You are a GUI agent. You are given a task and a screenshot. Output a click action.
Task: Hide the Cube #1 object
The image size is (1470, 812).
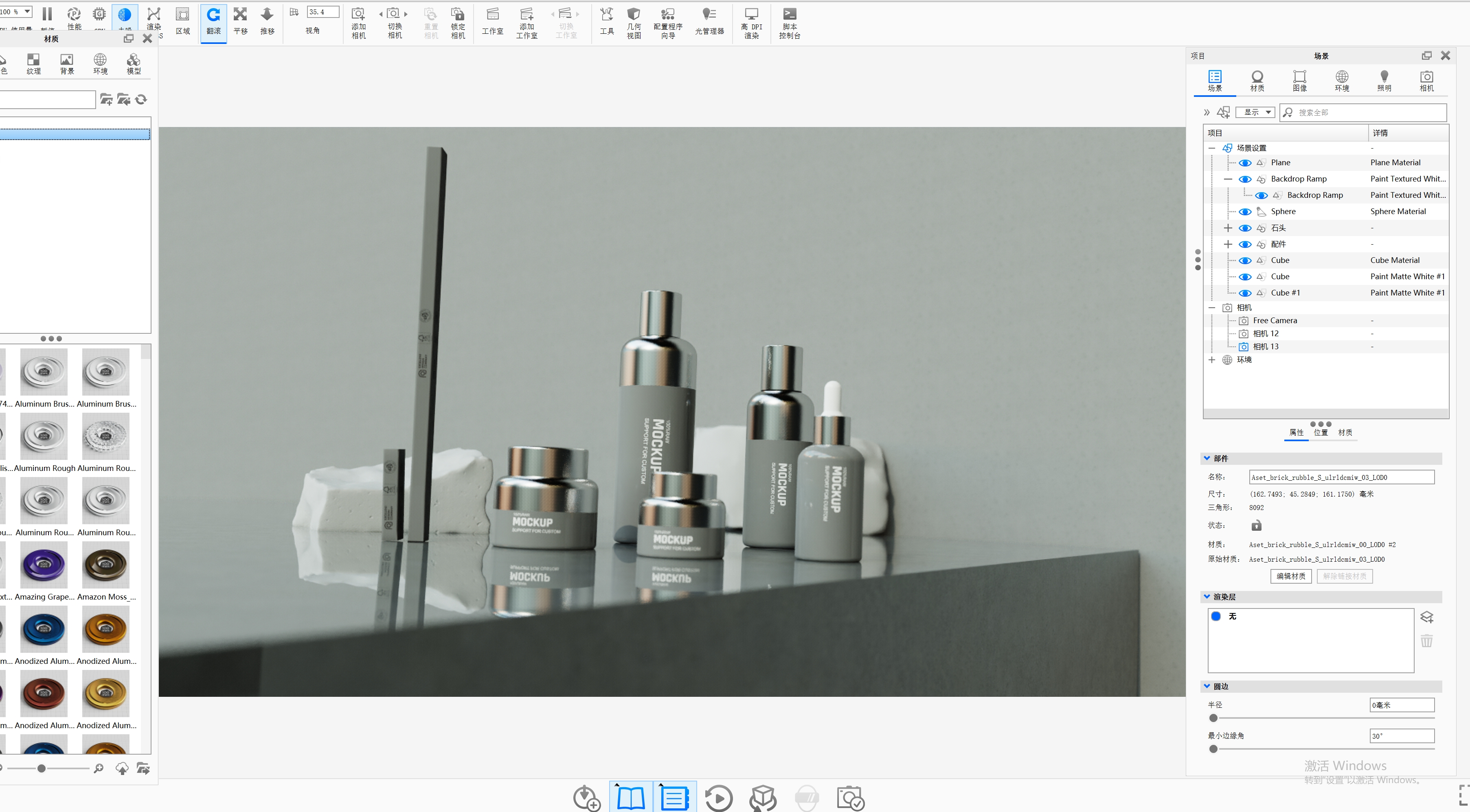point(1244,293)
